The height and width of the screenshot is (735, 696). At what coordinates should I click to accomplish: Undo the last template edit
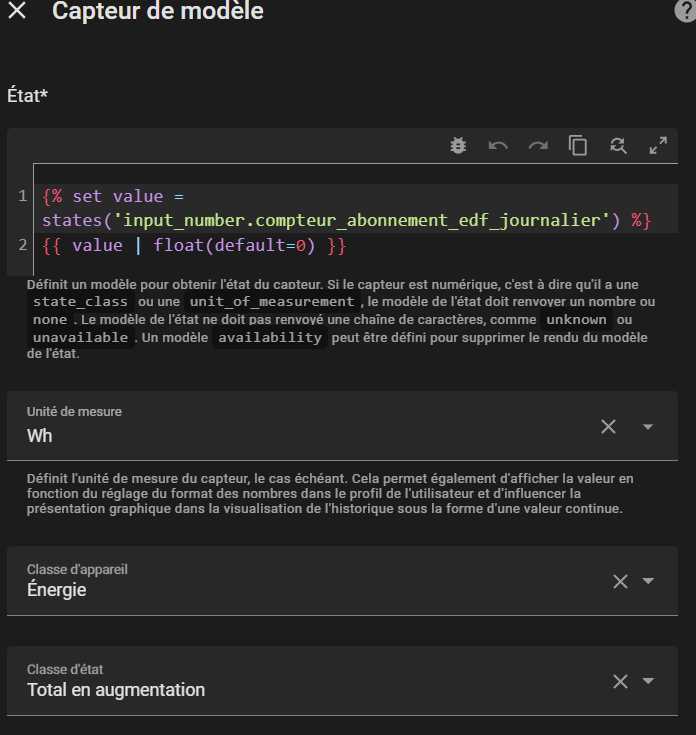(x=498, y=145)
